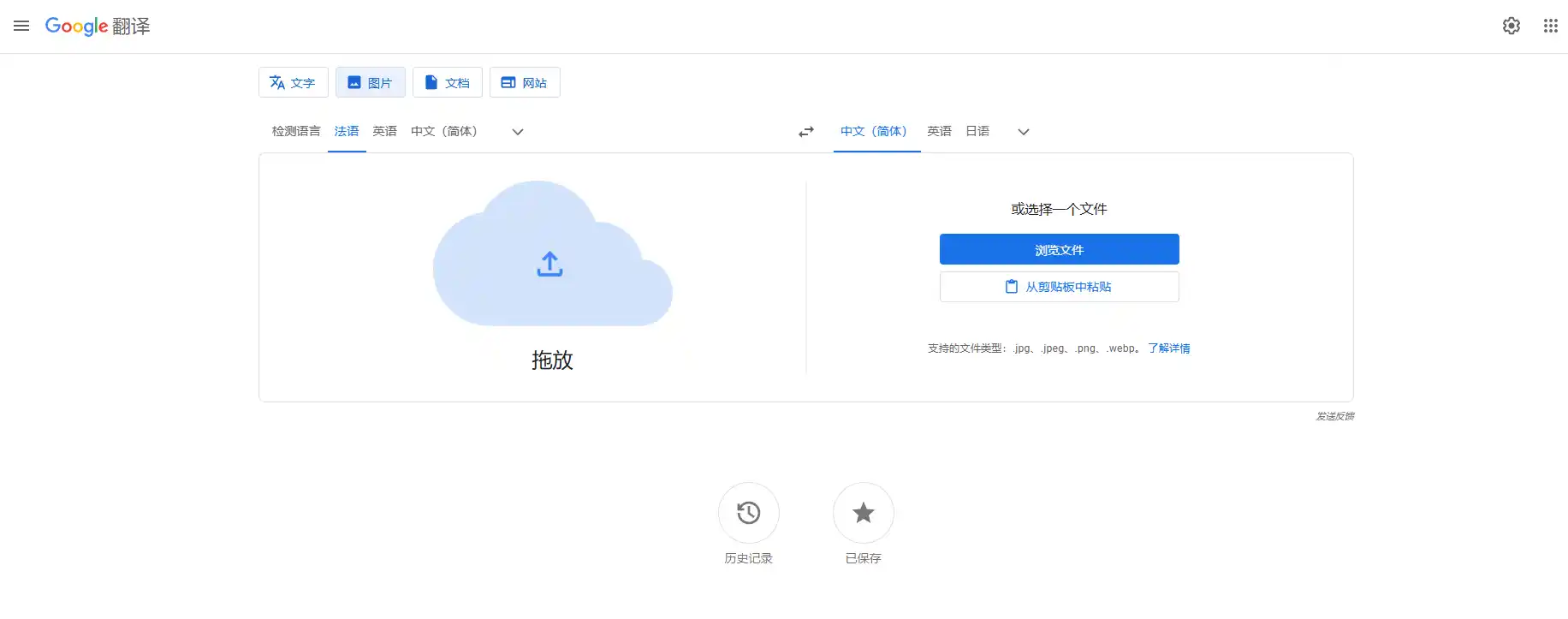Set source language to 英语

point(384,131)
